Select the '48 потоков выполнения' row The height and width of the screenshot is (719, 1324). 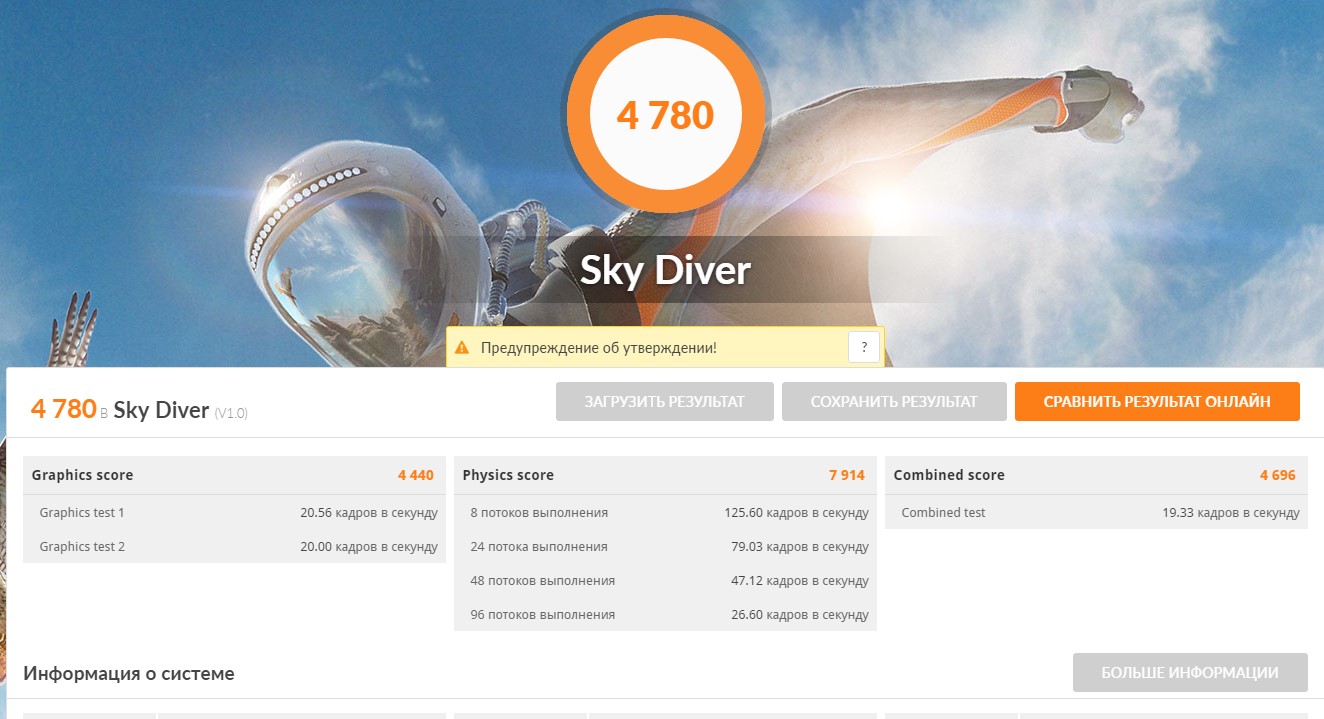[x=665, y=580]
